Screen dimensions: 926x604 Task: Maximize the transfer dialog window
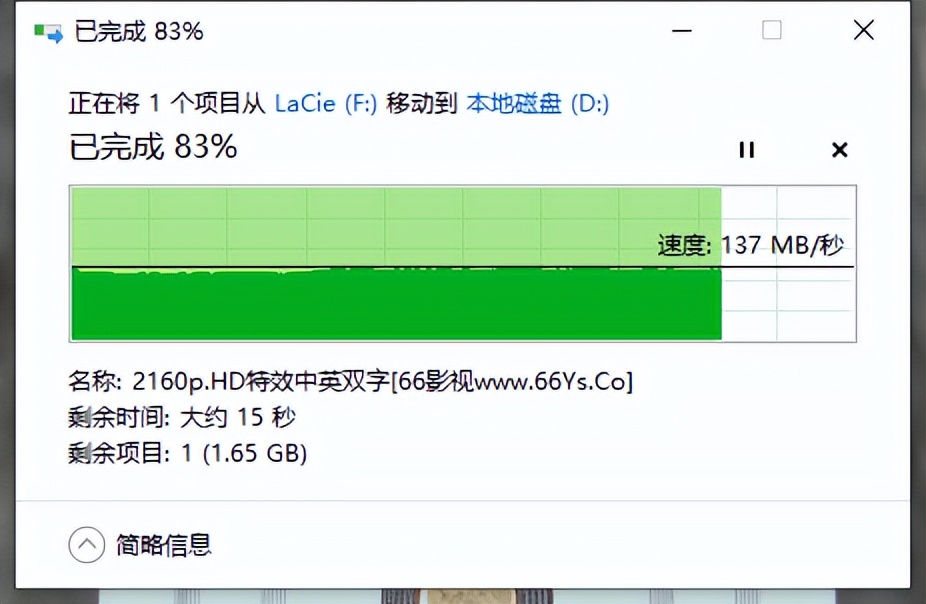(771, 30)
